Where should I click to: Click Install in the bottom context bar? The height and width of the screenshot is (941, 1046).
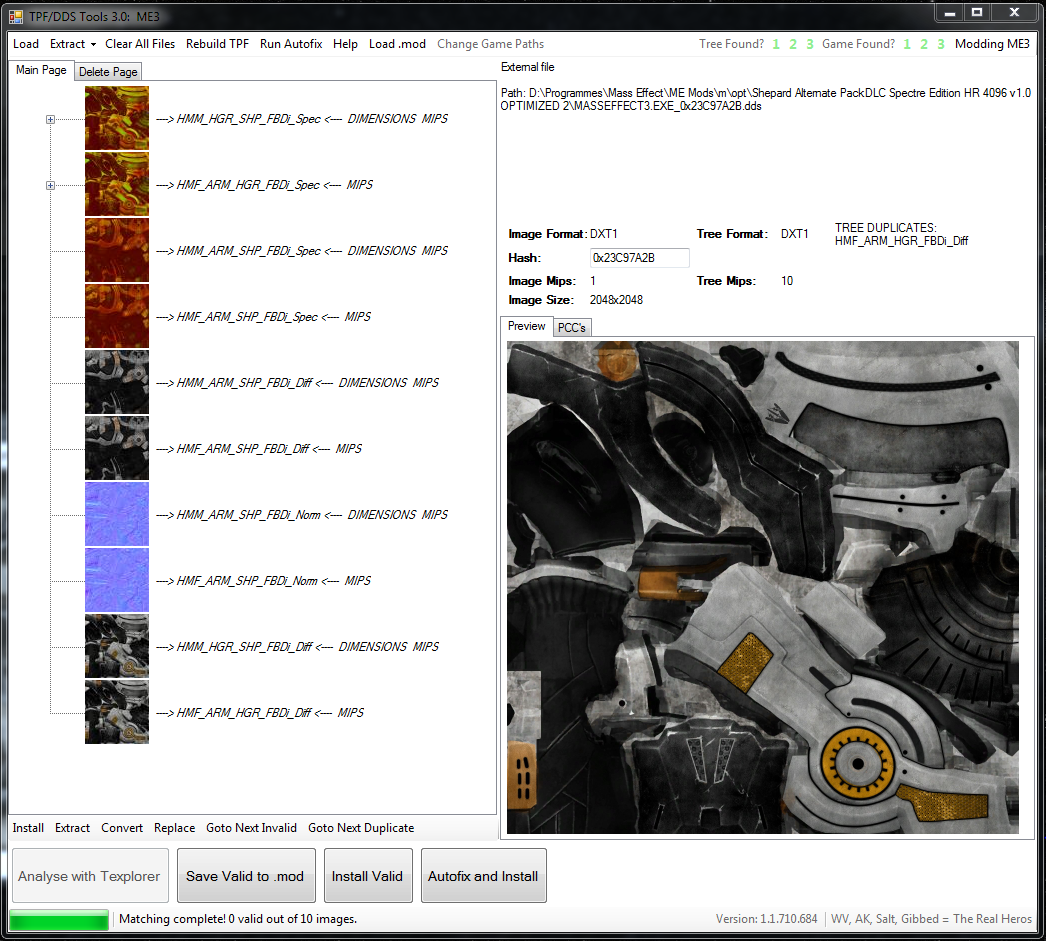[x=28, y=828]
